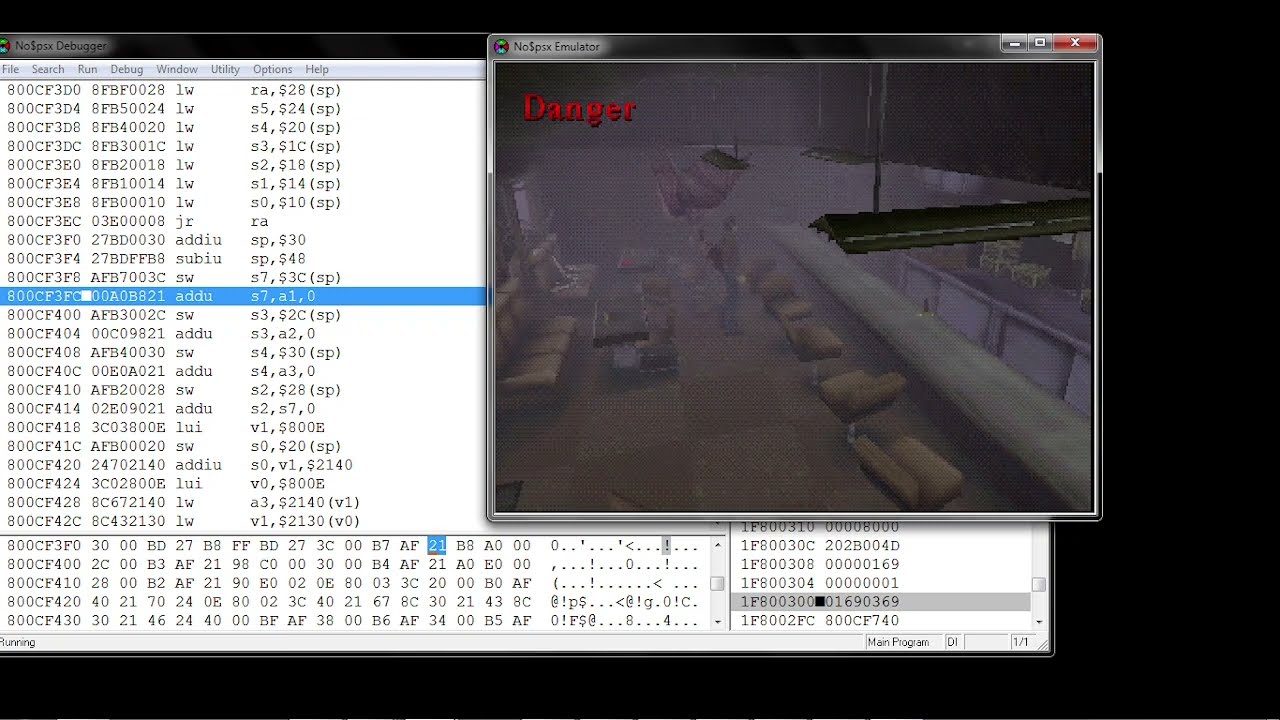Open the Run menu
Viewport: 1280px width, 720px height.
[x=87, y=69]
